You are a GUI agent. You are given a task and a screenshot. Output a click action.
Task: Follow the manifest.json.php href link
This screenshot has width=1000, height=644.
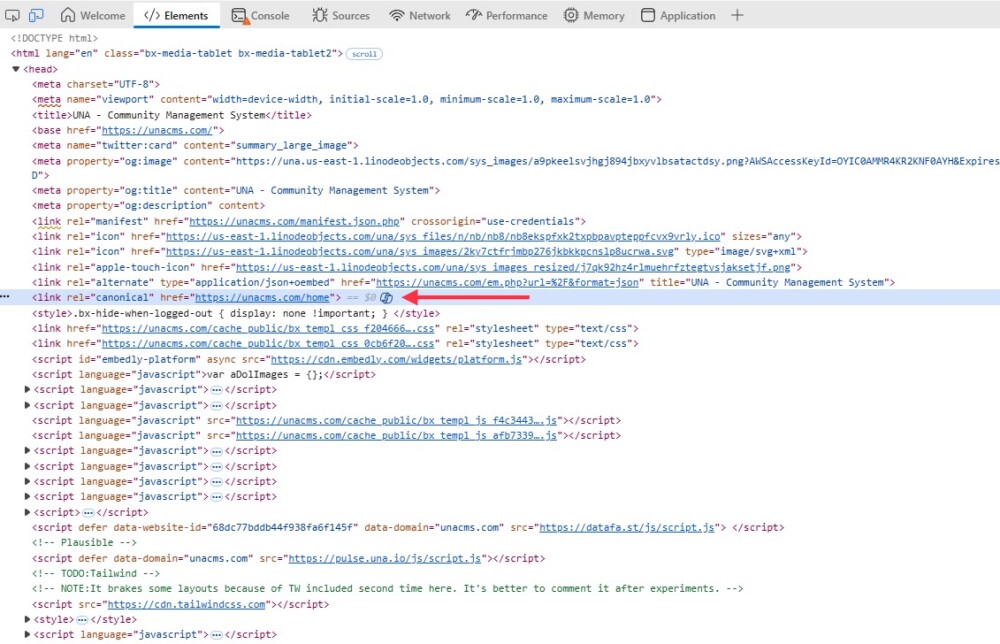click(x=258, y=221)
